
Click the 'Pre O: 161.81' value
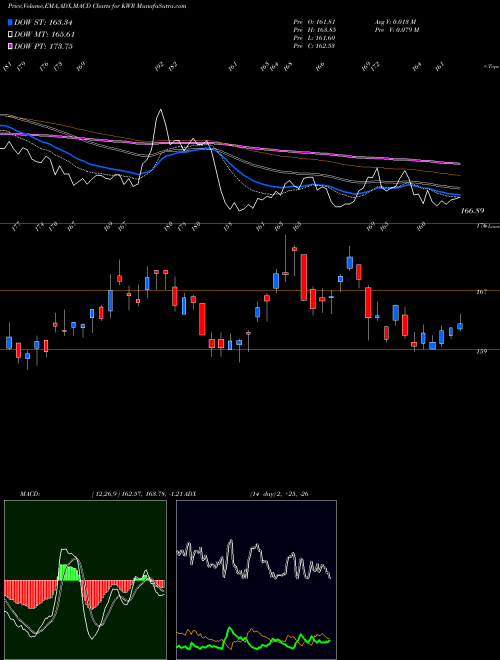click(314, 22)
